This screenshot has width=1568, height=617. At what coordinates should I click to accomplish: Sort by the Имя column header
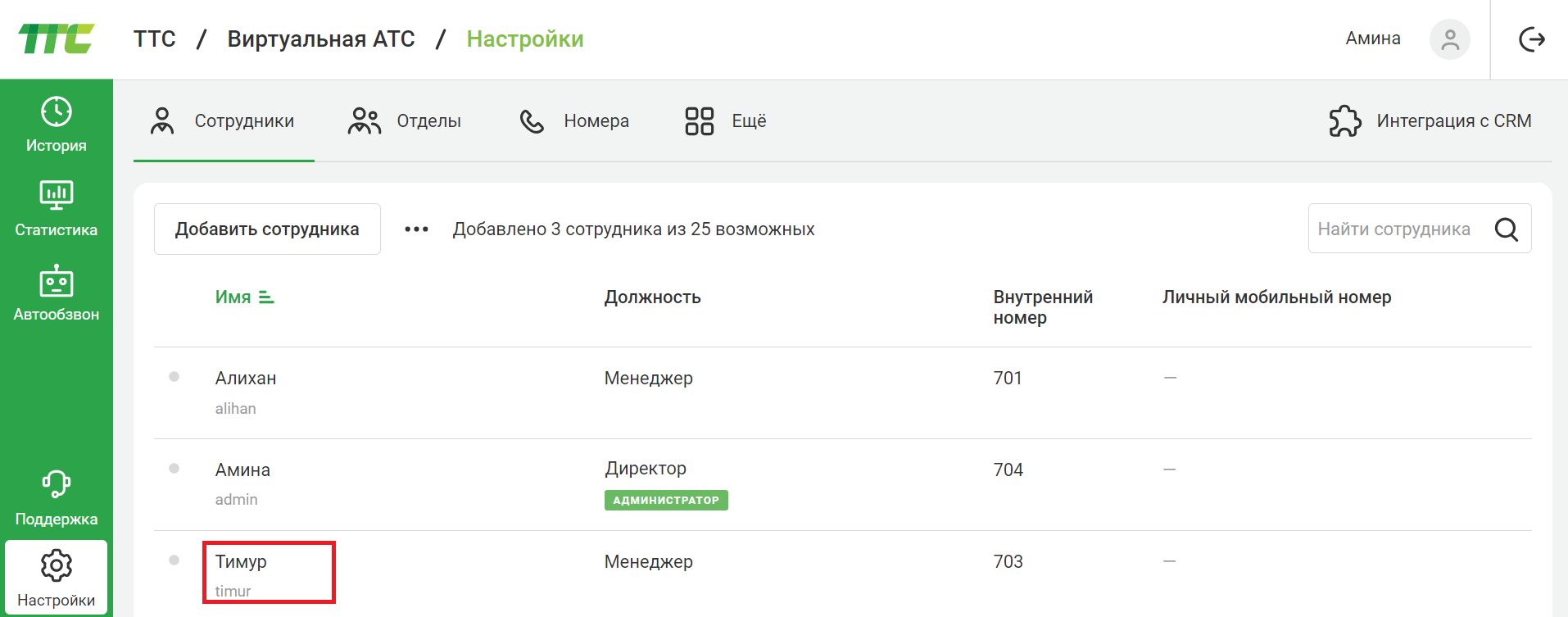click(x=233, y=297)
